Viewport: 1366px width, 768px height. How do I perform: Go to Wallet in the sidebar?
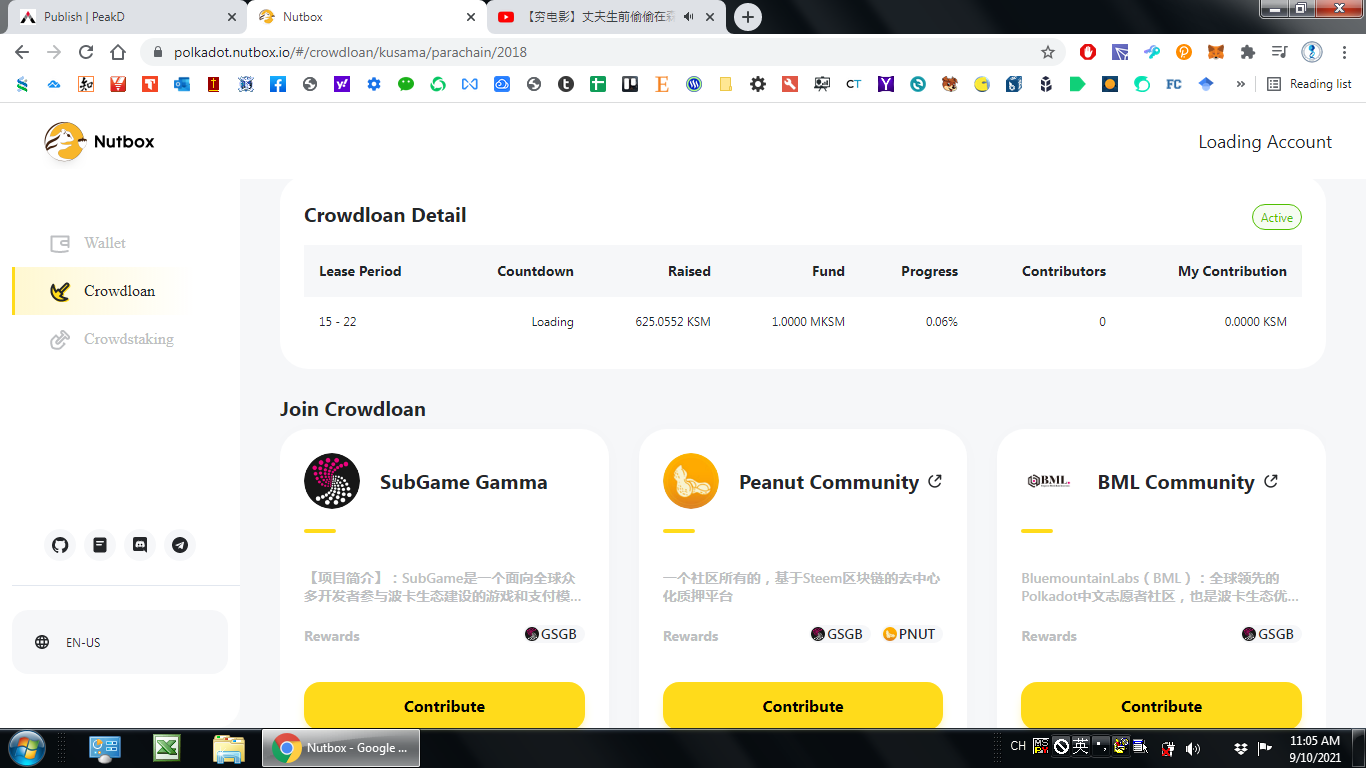click(105, 243)
